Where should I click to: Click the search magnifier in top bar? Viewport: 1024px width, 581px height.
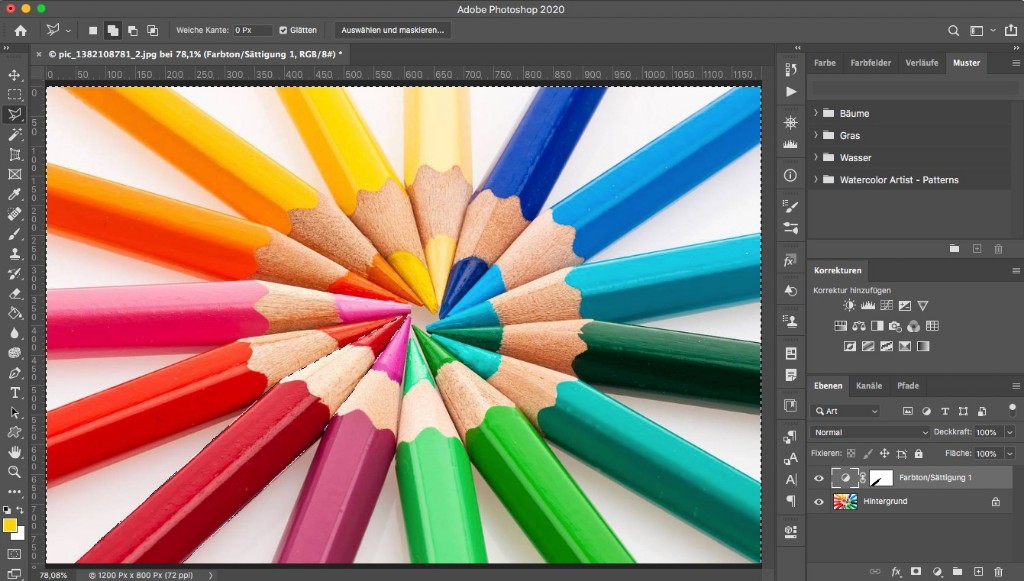point(953,31)
